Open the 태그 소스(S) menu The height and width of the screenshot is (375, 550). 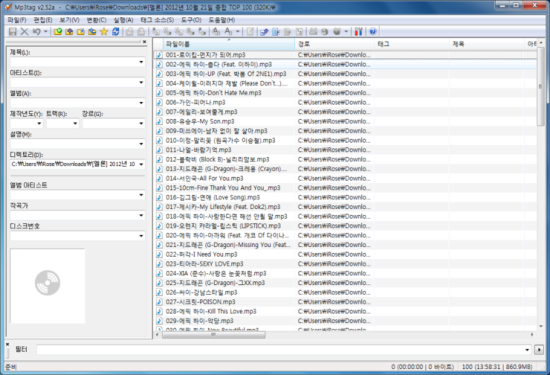click(x=157, y=20)
